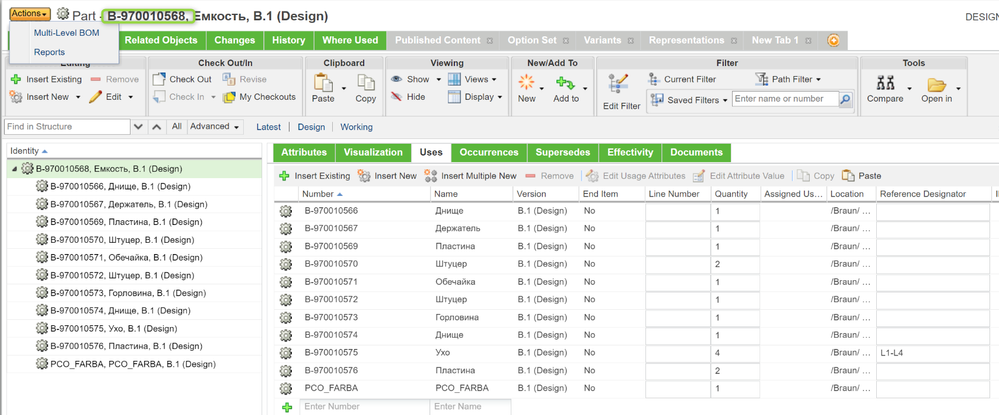The image size is (999, 415).
Task: Click the Find in Structure field
Action: click(x=66, y=127)
